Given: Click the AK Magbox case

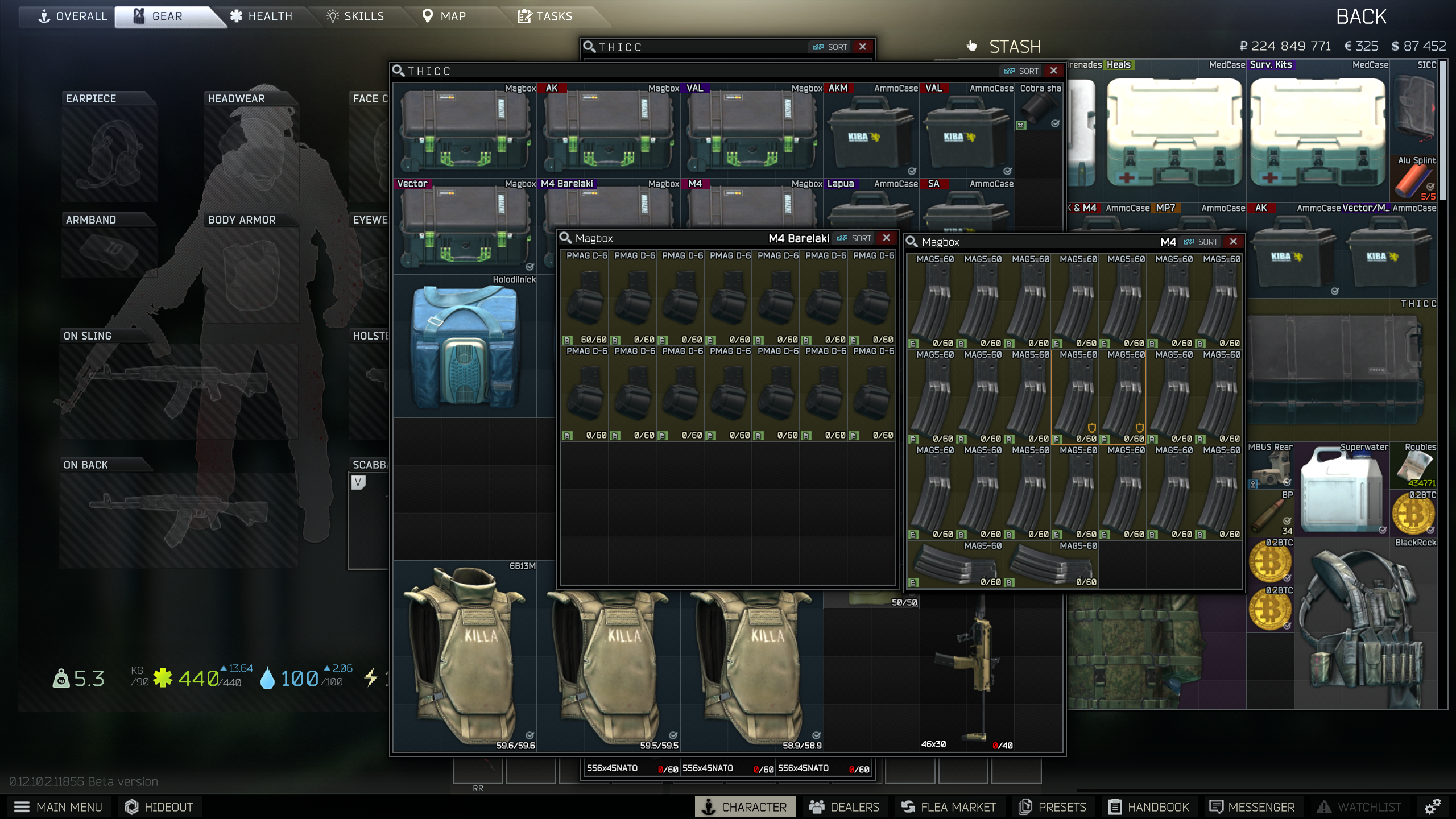Looking at the screenshot, I should pos(609,131).
